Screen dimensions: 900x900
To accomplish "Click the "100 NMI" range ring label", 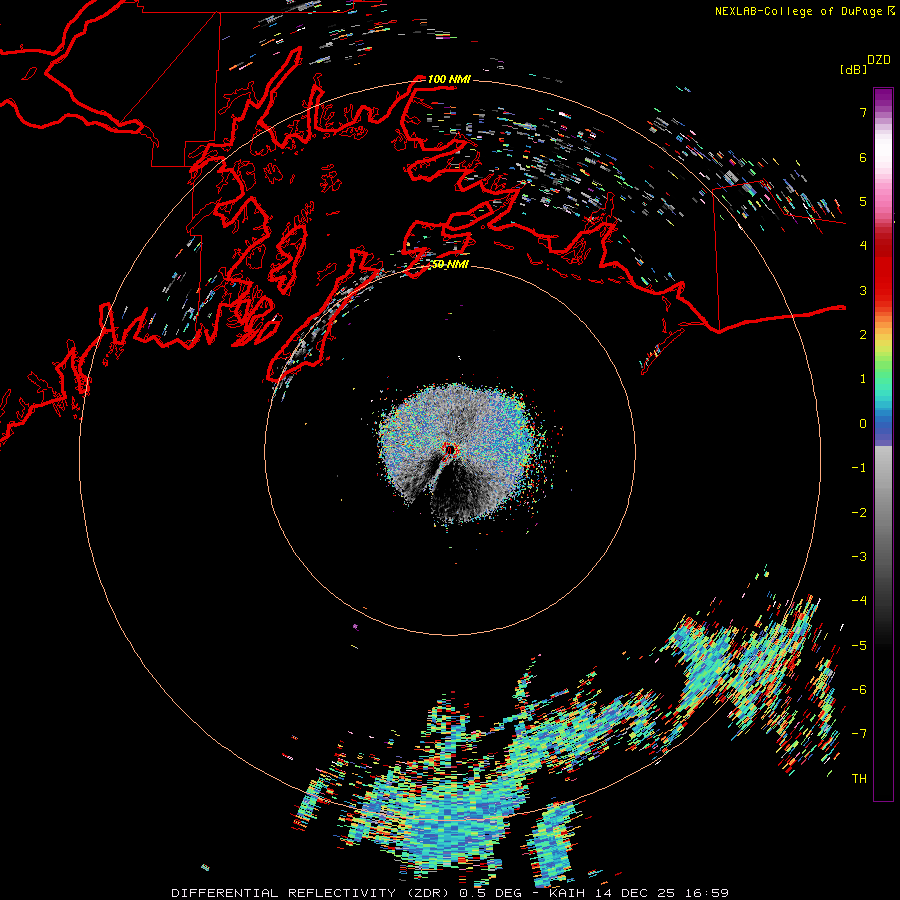I will [449, 79].
